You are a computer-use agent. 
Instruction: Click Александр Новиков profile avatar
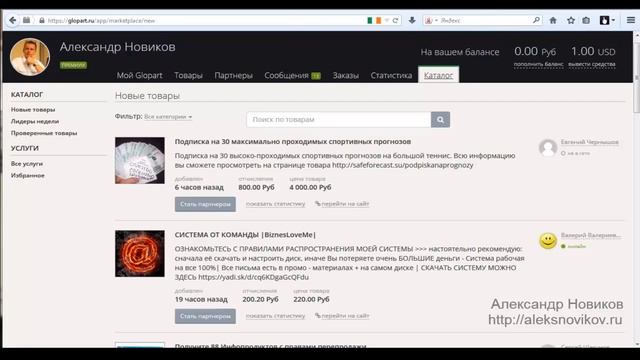tap(30, 57)
